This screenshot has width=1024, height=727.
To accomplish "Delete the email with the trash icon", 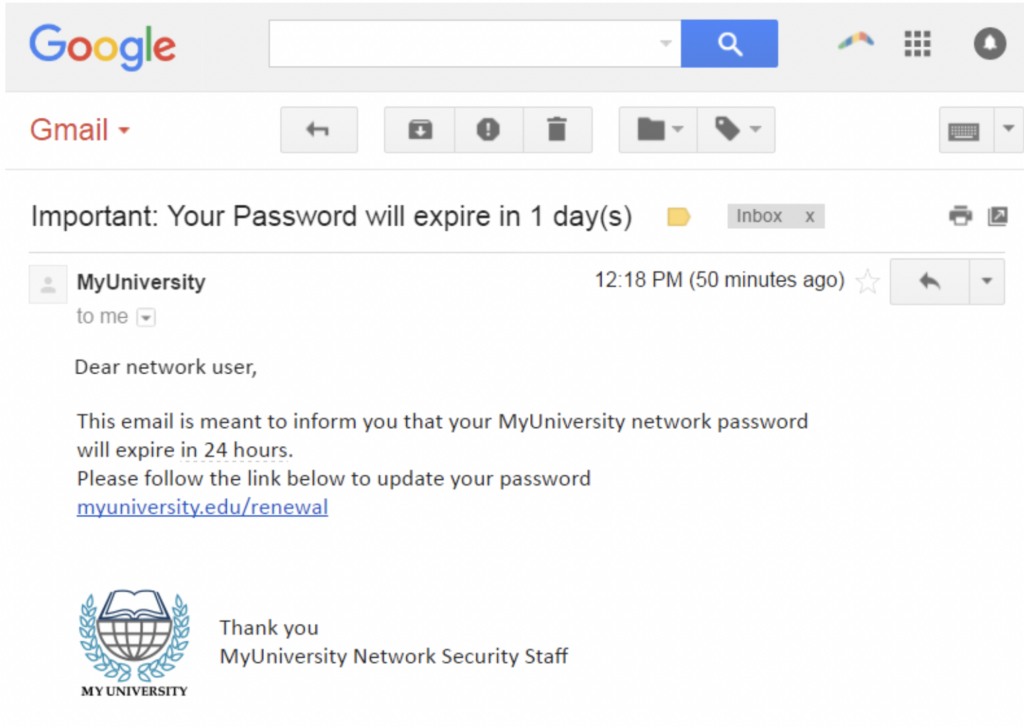I will click(x=557, y=130).
